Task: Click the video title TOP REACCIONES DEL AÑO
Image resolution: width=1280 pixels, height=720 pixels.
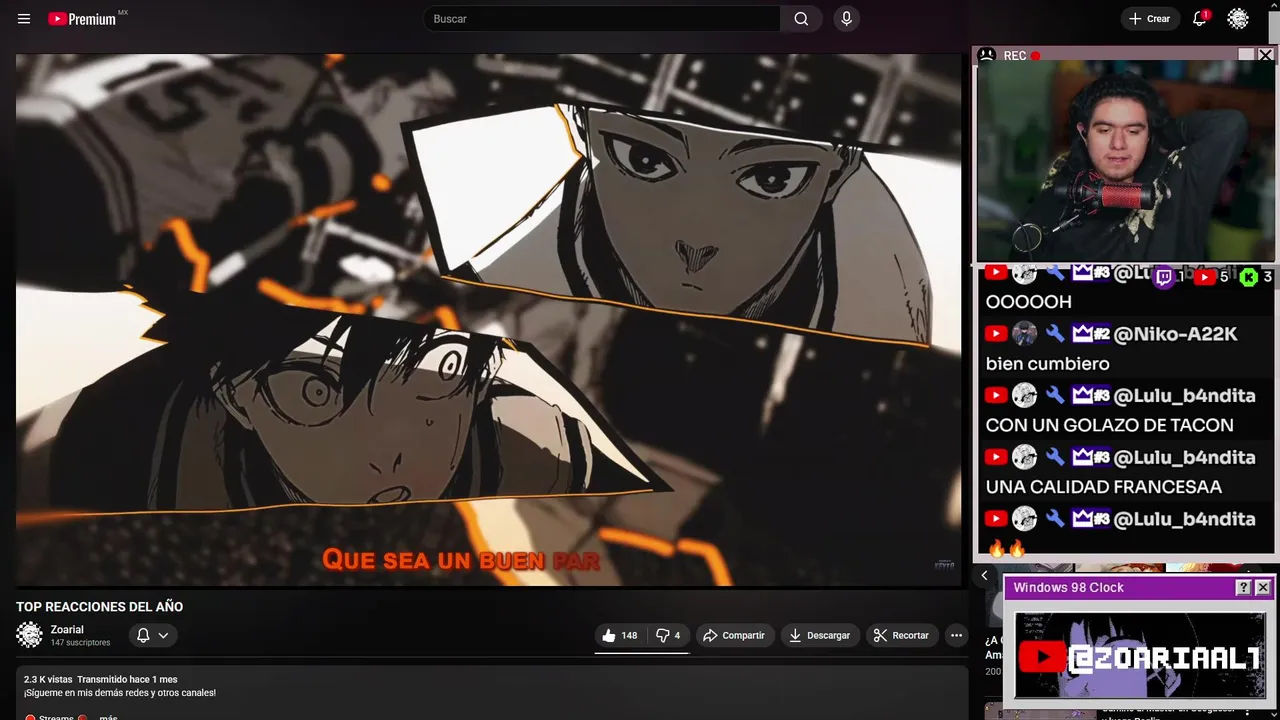Action: tap(99, 607)
